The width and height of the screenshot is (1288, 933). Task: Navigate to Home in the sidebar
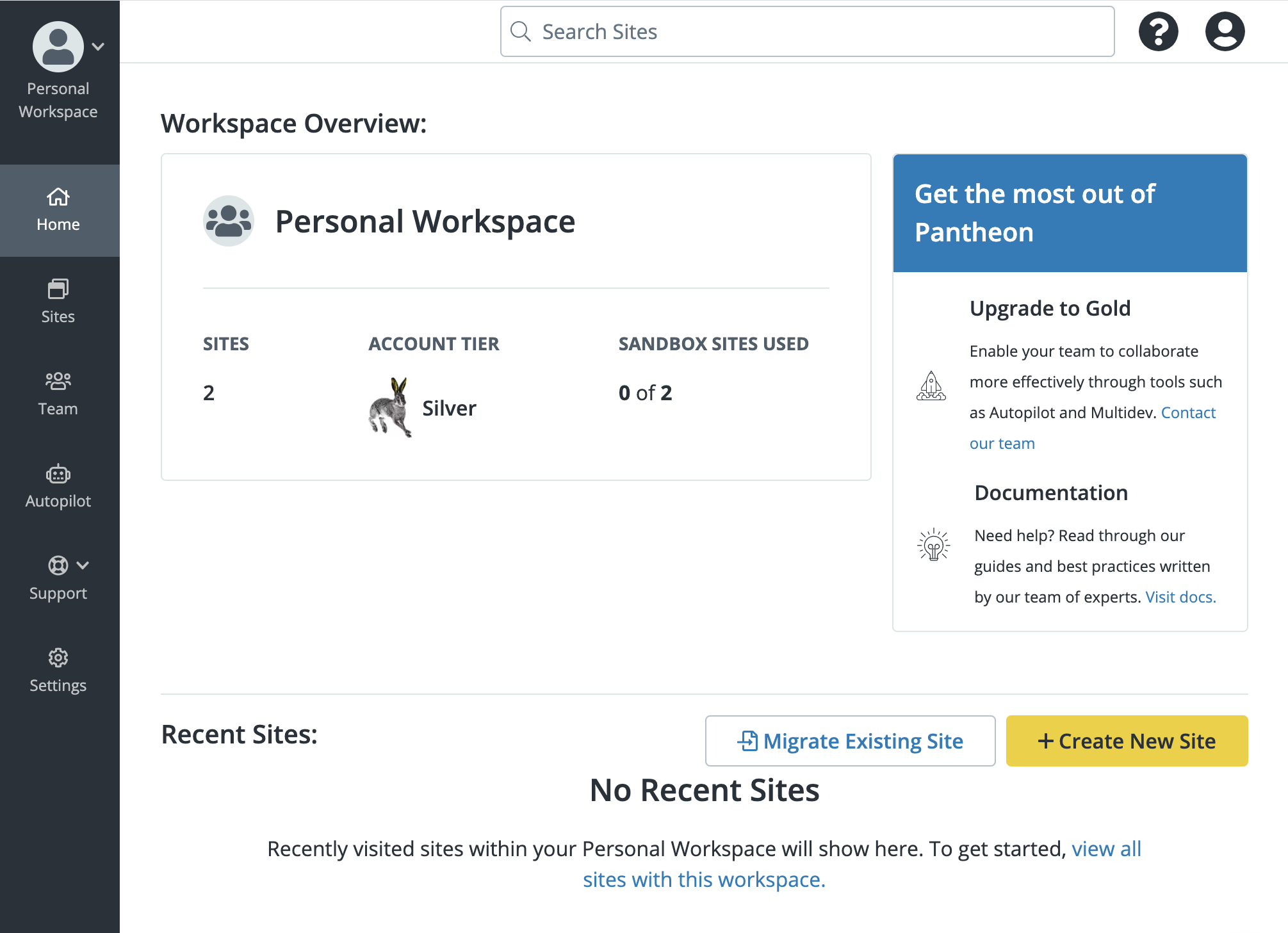point(58,210)
